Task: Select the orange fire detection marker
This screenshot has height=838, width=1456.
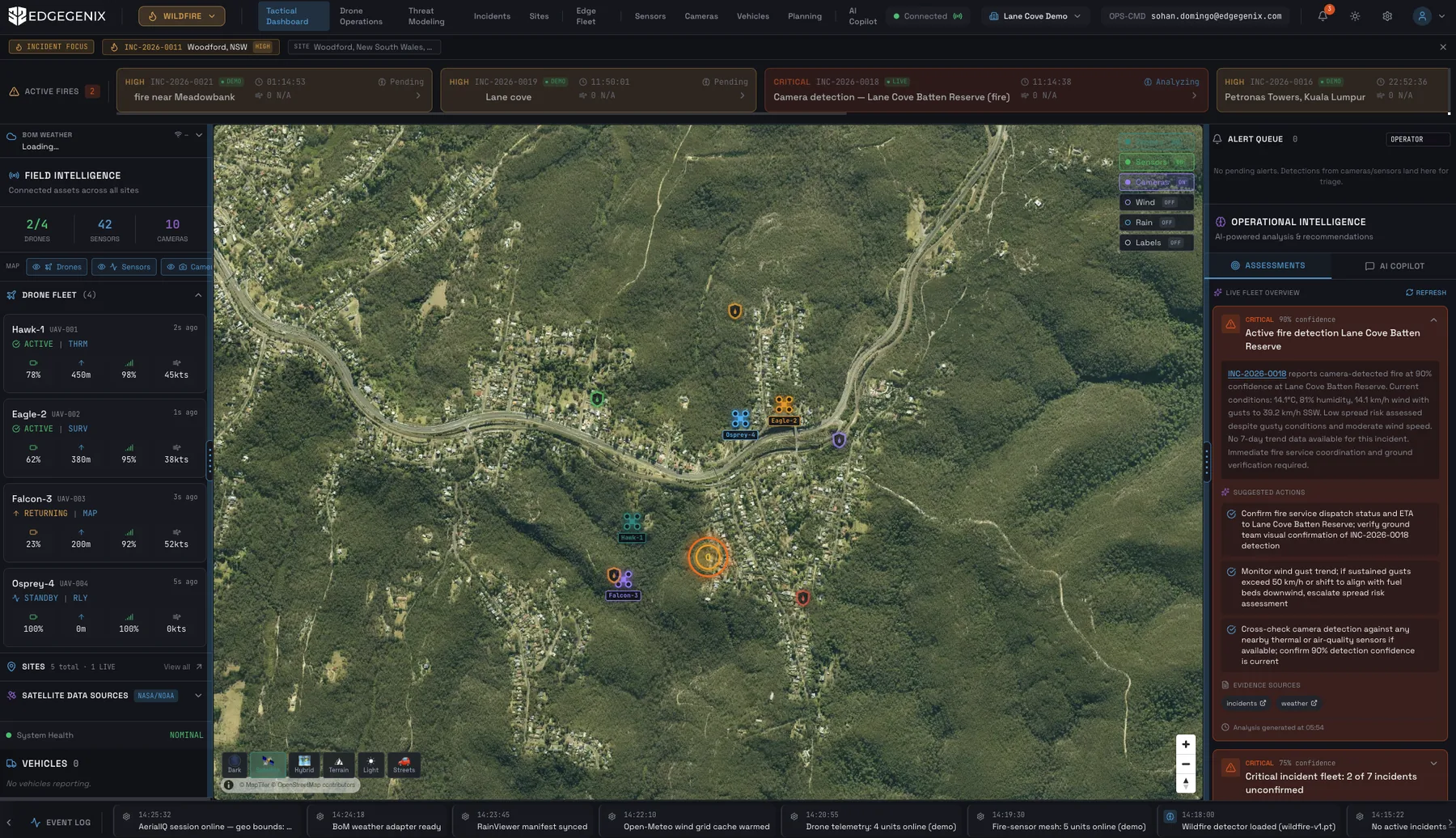Action: tap(708, 557)
